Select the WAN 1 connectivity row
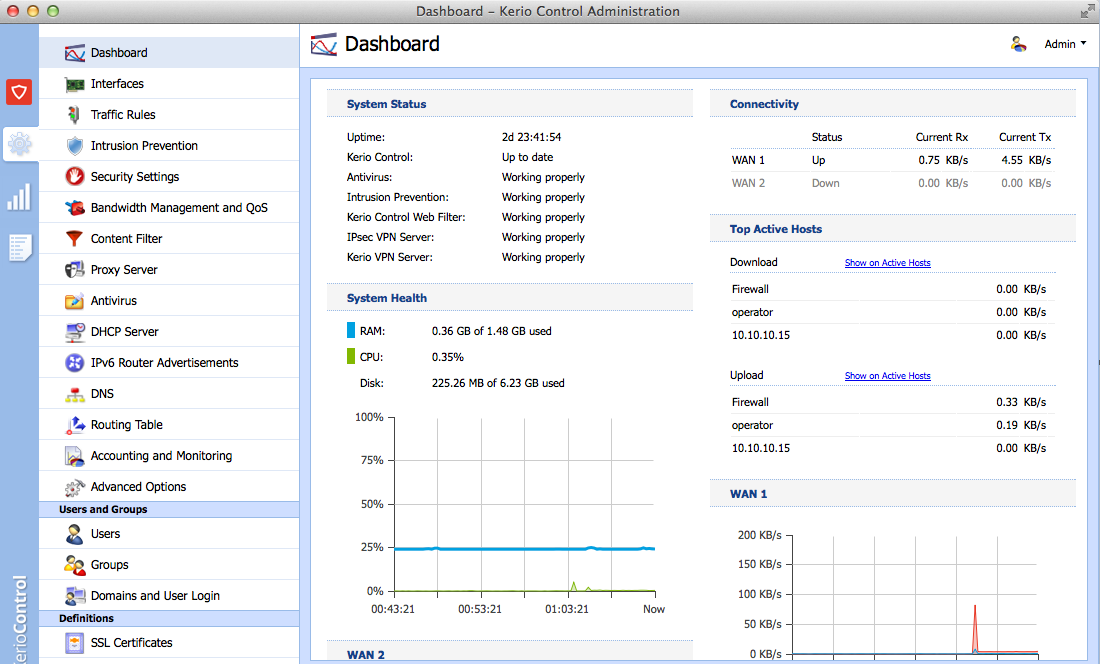The height and width of the screenshot is (664, 1100). [x=892, y=160]
